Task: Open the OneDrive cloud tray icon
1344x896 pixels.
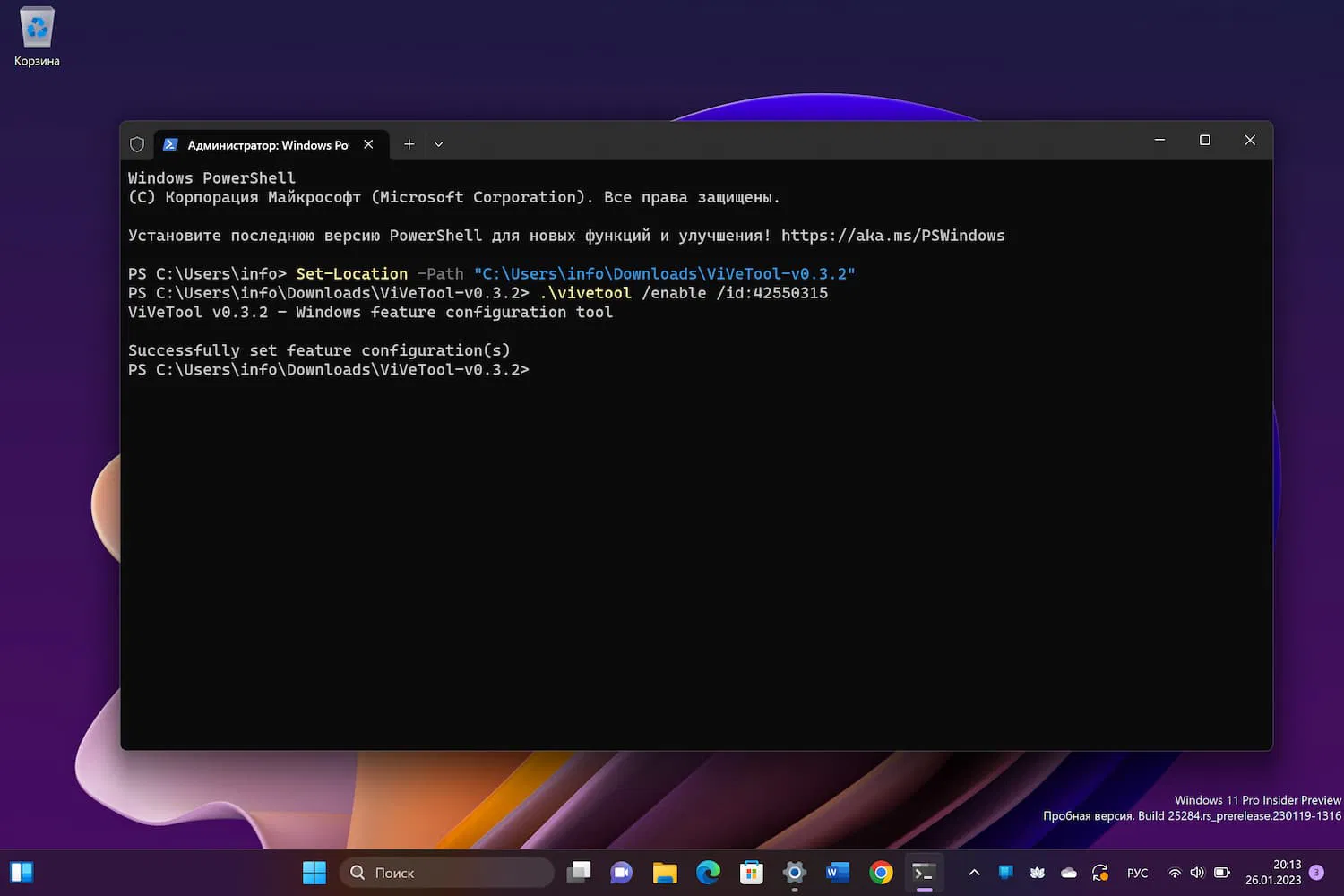Action: tap(1069, 873)
